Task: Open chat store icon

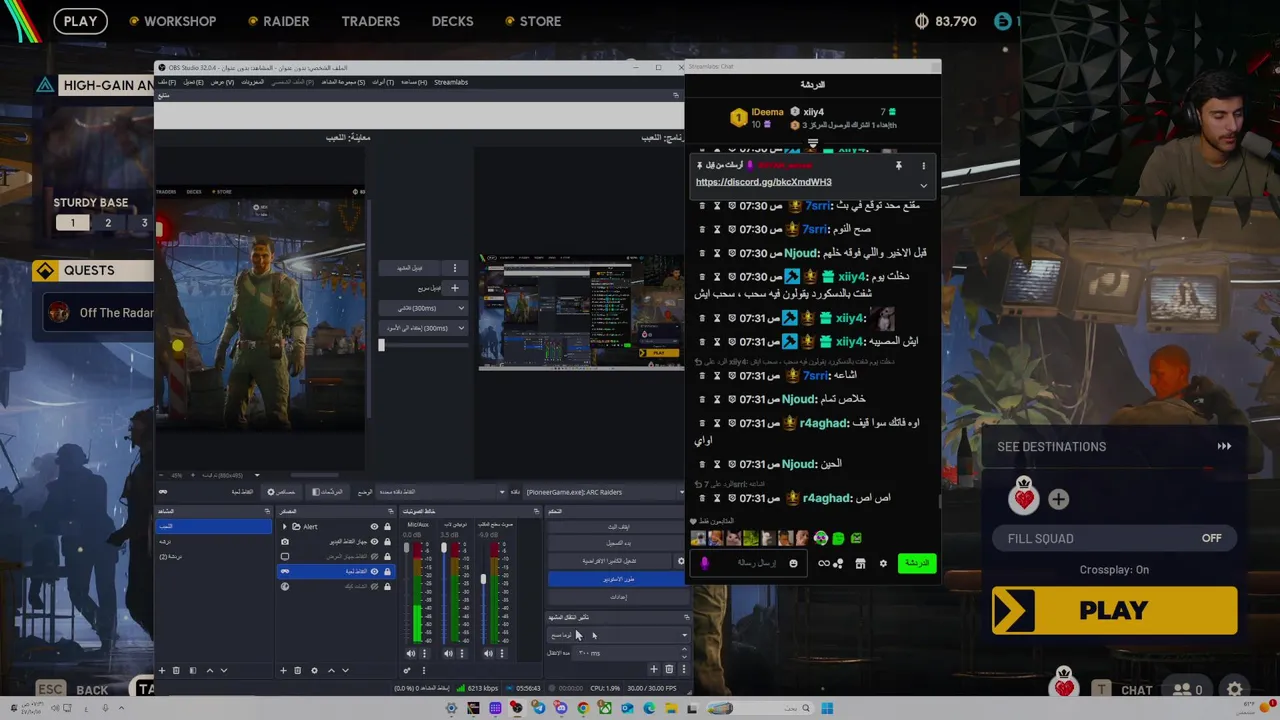Action: point(860,564)
